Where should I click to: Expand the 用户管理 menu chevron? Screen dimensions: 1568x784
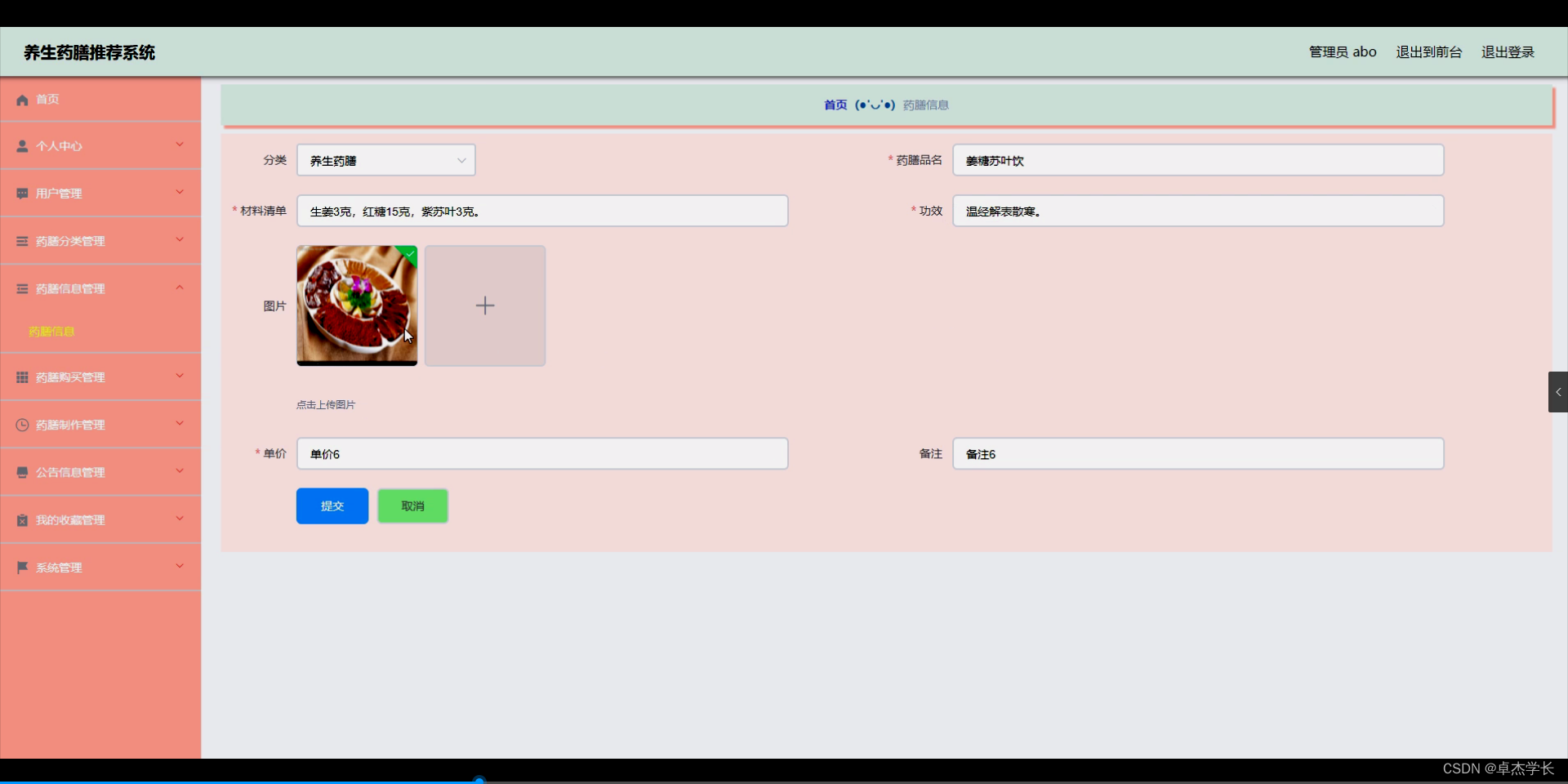[180, 192]
